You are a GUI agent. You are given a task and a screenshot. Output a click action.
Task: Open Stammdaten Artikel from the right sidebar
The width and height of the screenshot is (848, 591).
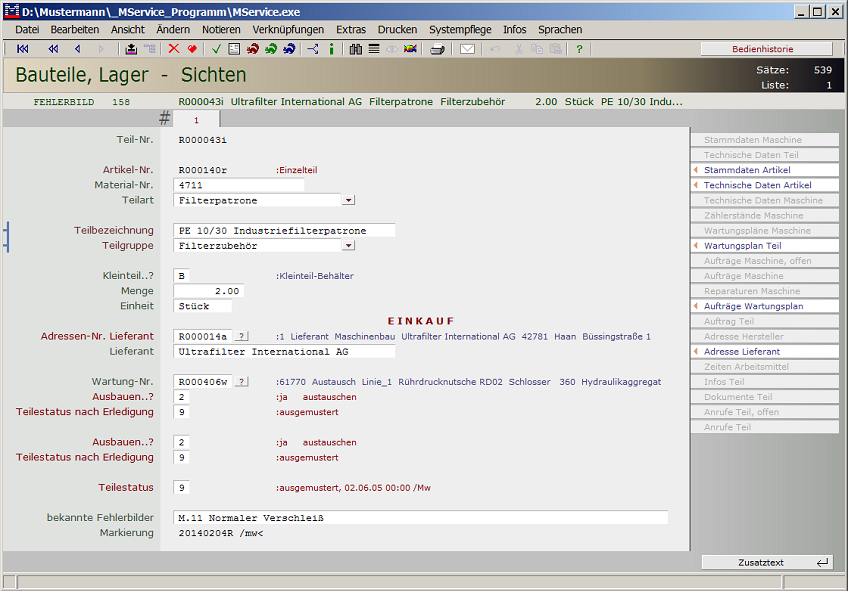[x=764, y=170]
